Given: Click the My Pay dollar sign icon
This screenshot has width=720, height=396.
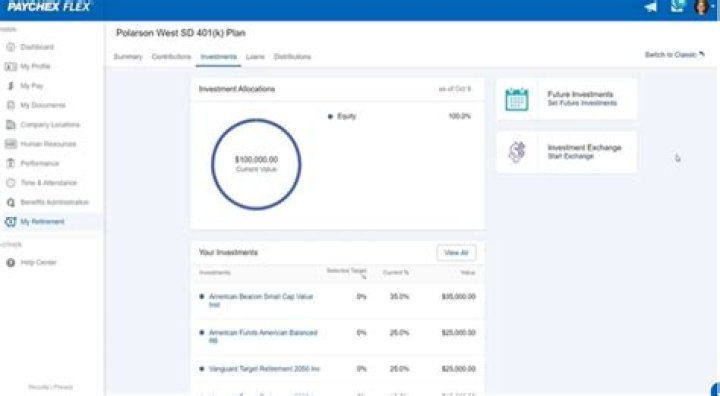Looking at the screenshot, I should 10,86.
